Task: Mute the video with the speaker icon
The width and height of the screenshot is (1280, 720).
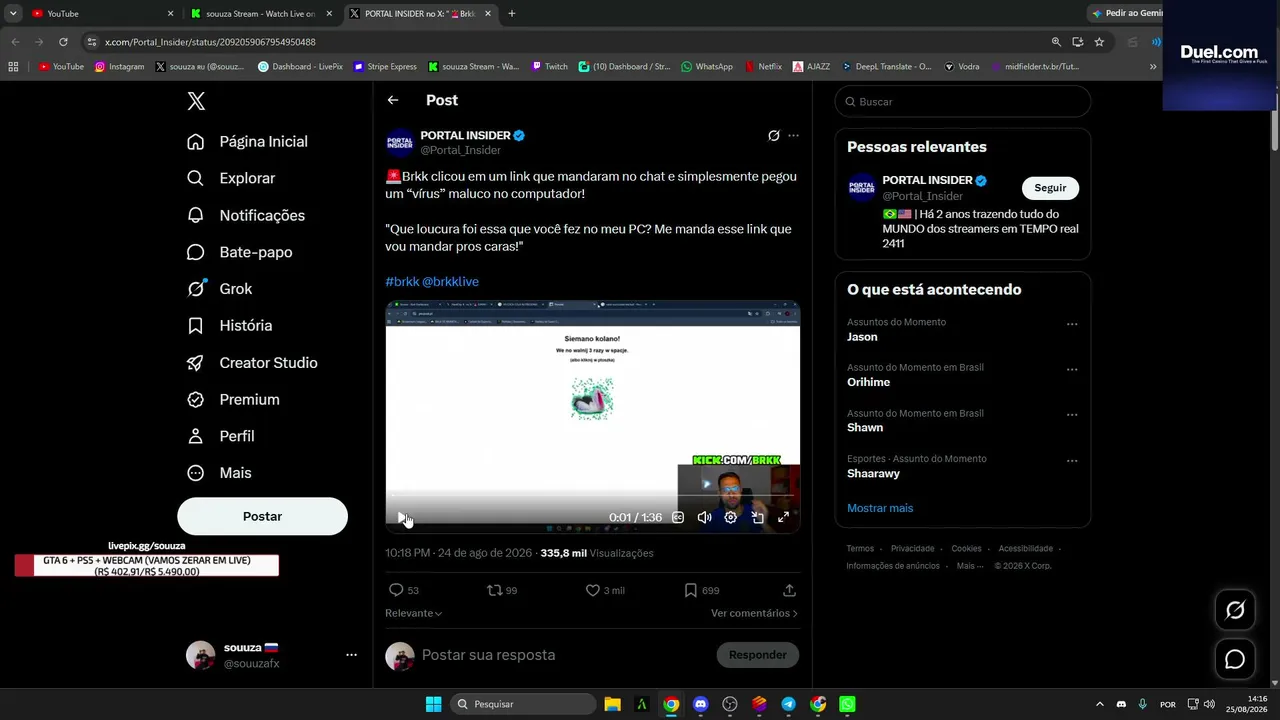Action: 704,517
